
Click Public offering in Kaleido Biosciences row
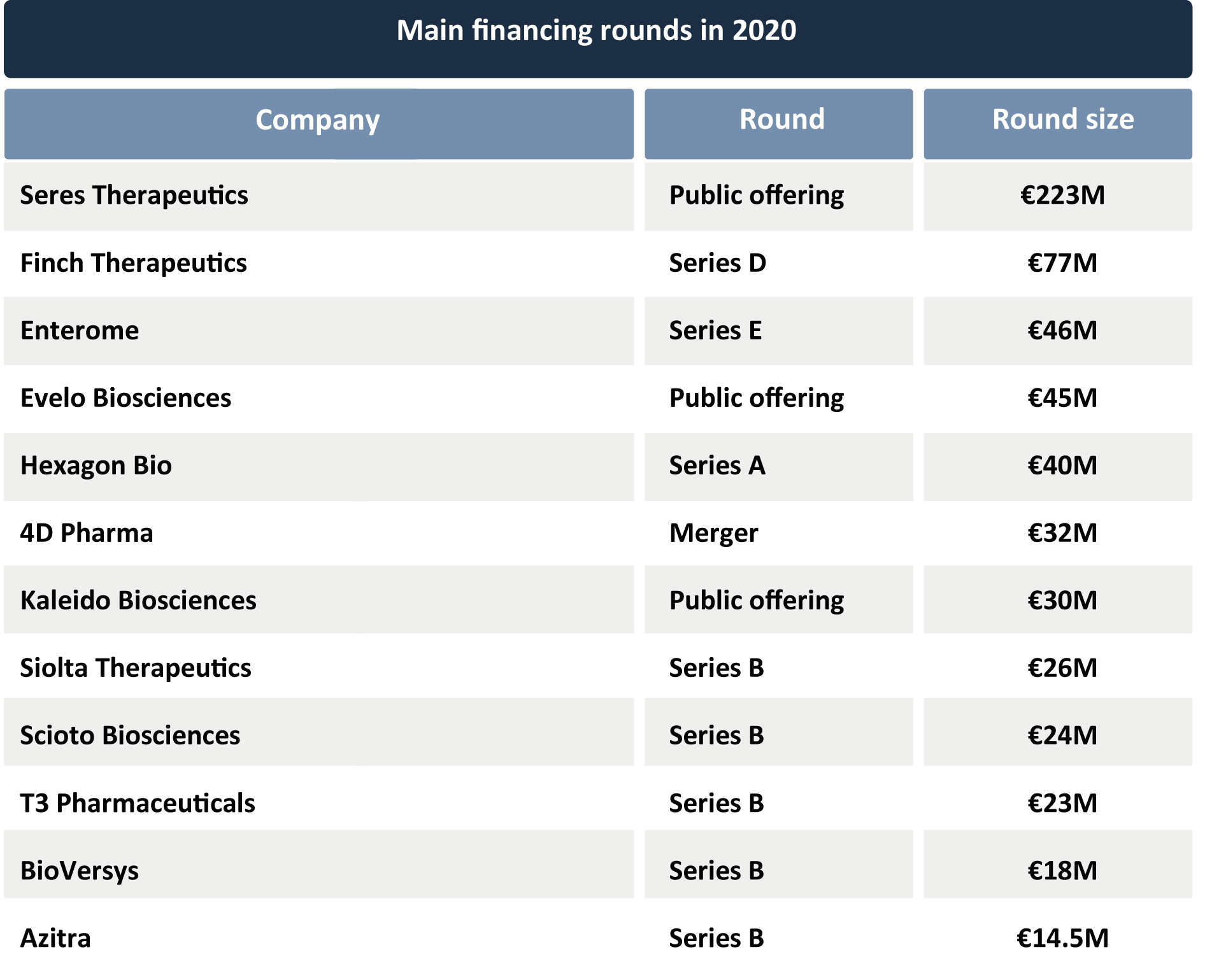coord(757,601)
